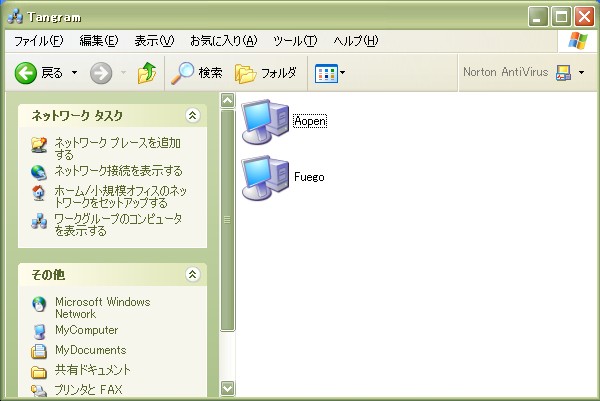Go back with the green 戻る arrow
This screenshot has width=600, height=401.
[38, 73]
